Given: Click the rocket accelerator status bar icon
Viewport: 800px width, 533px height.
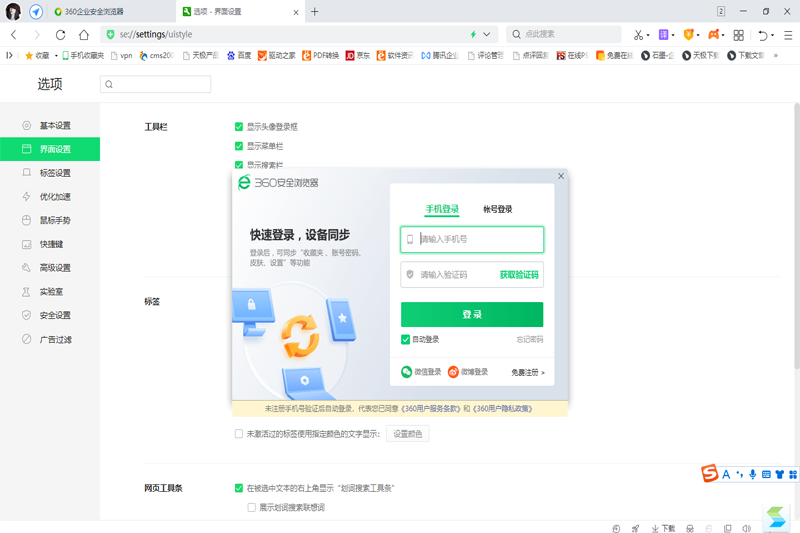Looking at the screenshot, I should [x=635, y=528].
